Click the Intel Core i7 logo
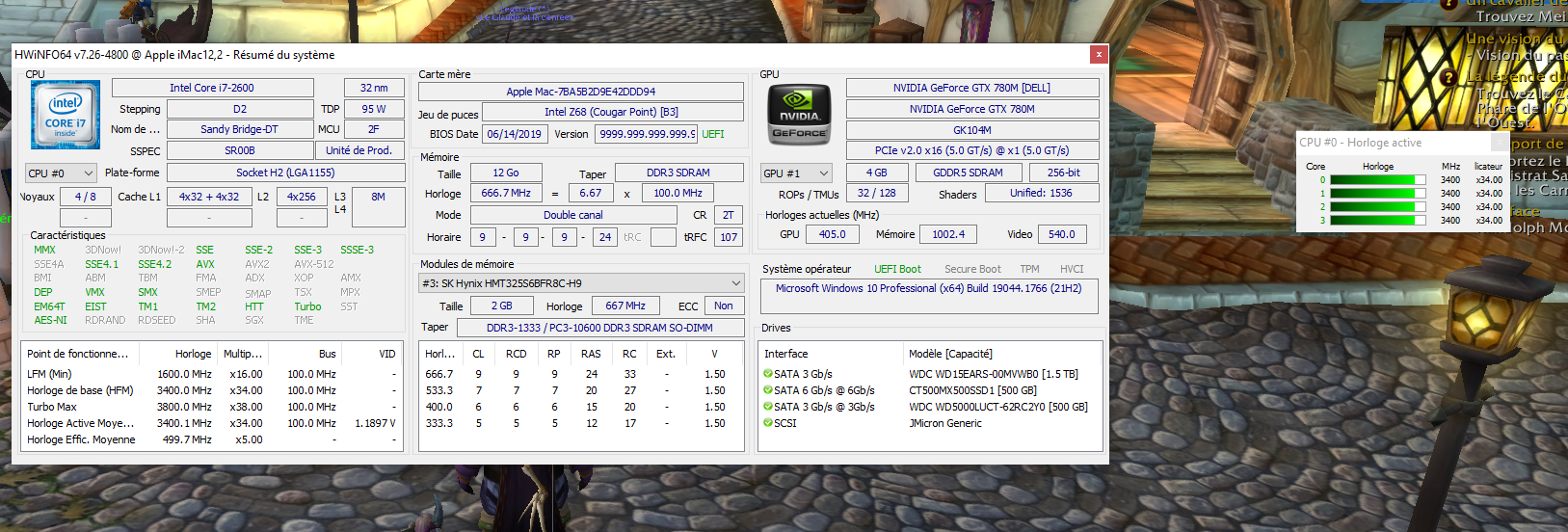The height and width of the screenshot is (532, 1568). point(66,115)
